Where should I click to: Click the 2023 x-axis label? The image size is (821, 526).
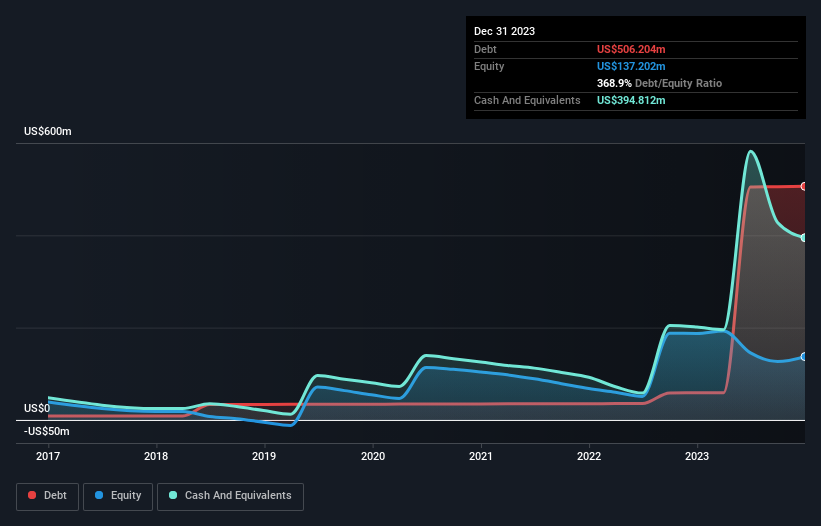tap(697, 456)
